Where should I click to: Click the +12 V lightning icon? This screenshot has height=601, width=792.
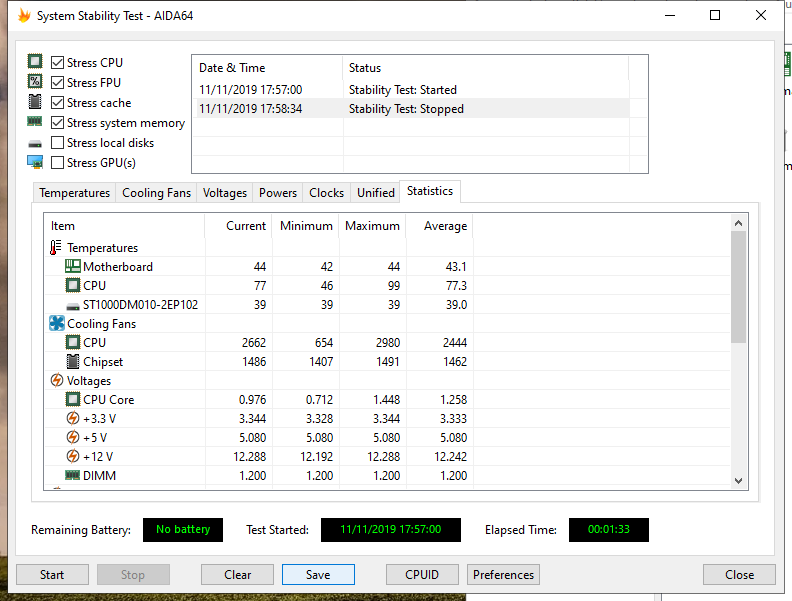click(x=73, y=456)
